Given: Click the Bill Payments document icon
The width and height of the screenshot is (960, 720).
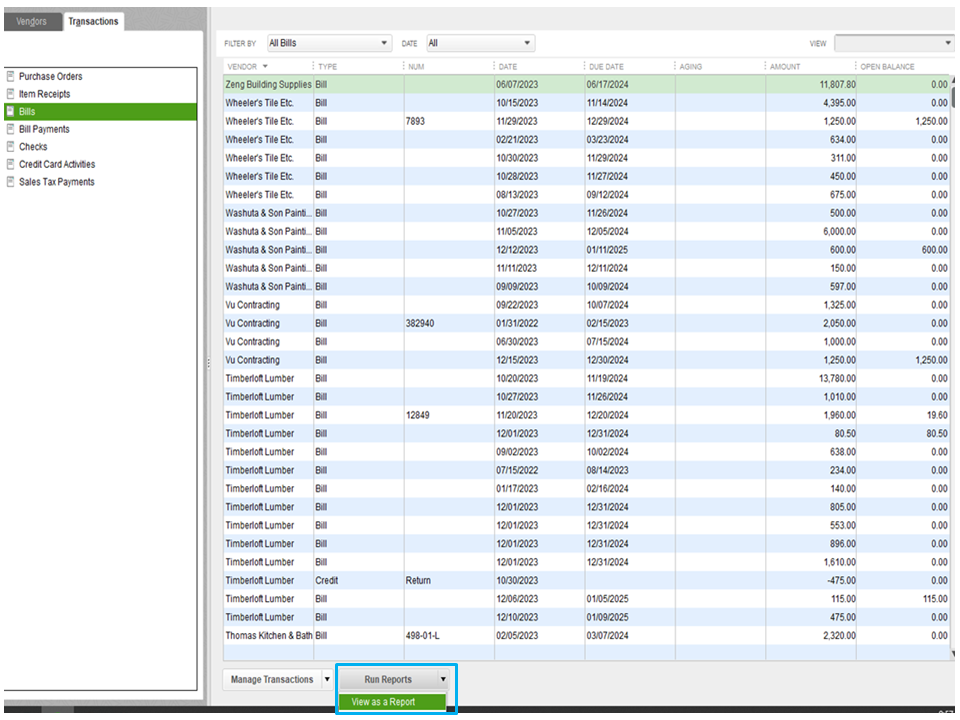Looking at the screenshot, I should [10, 129].
